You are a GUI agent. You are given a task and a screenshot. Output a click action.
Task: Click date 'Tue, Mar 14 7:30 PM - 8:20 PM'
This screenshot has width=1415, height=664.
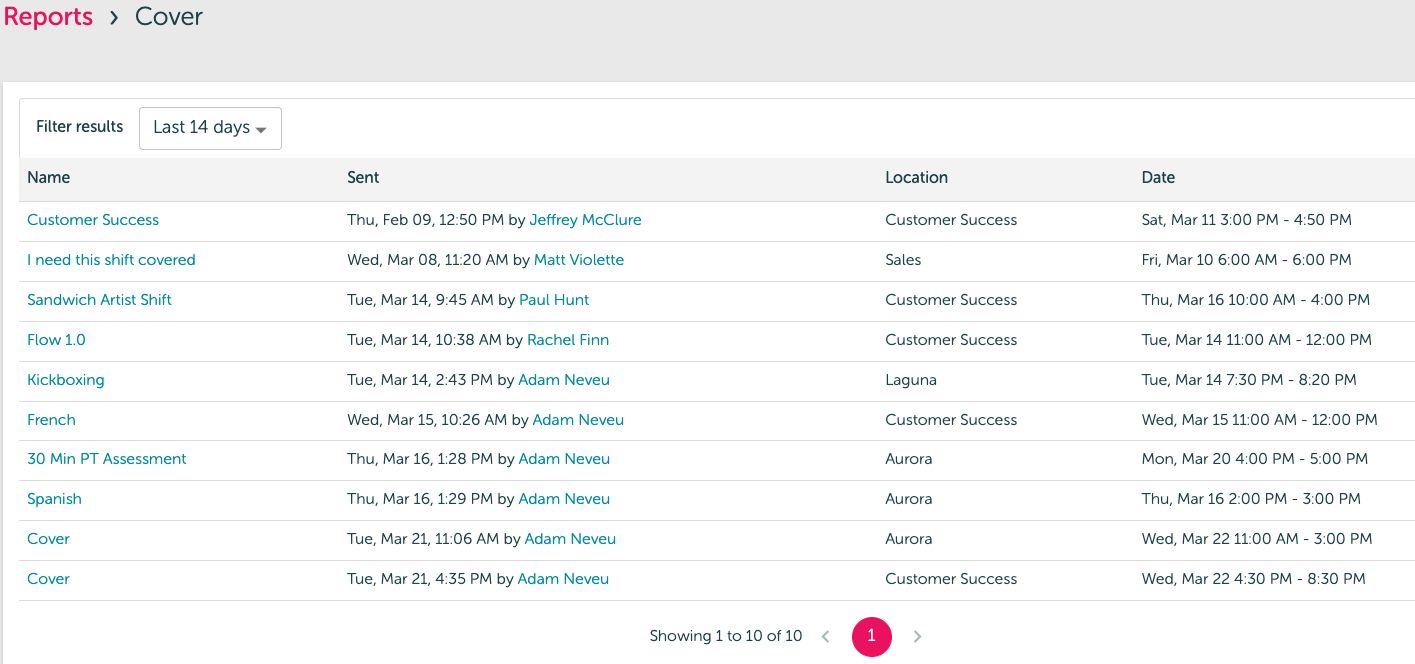point(1249,380)
